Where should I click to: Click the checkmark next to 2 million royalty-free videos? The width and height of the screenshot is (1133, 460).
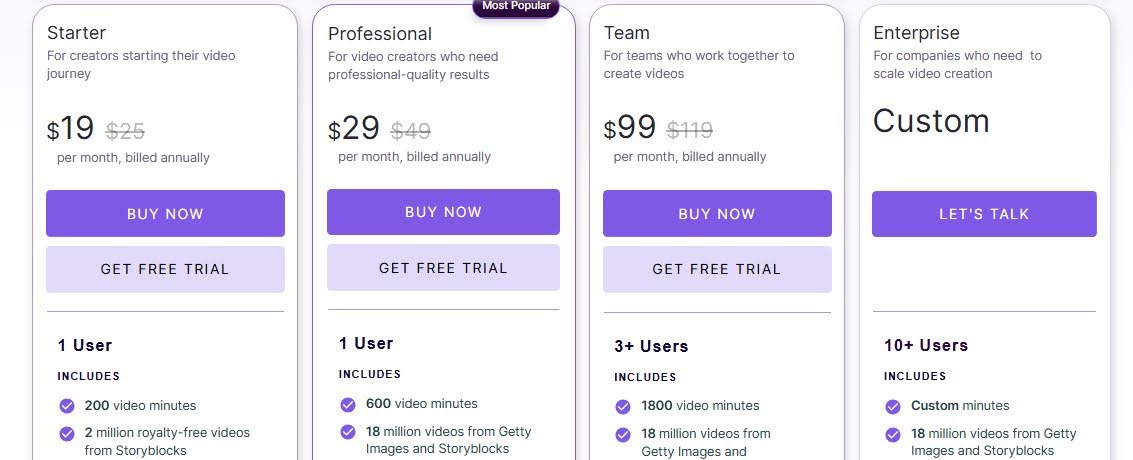(x=67, y=434)
